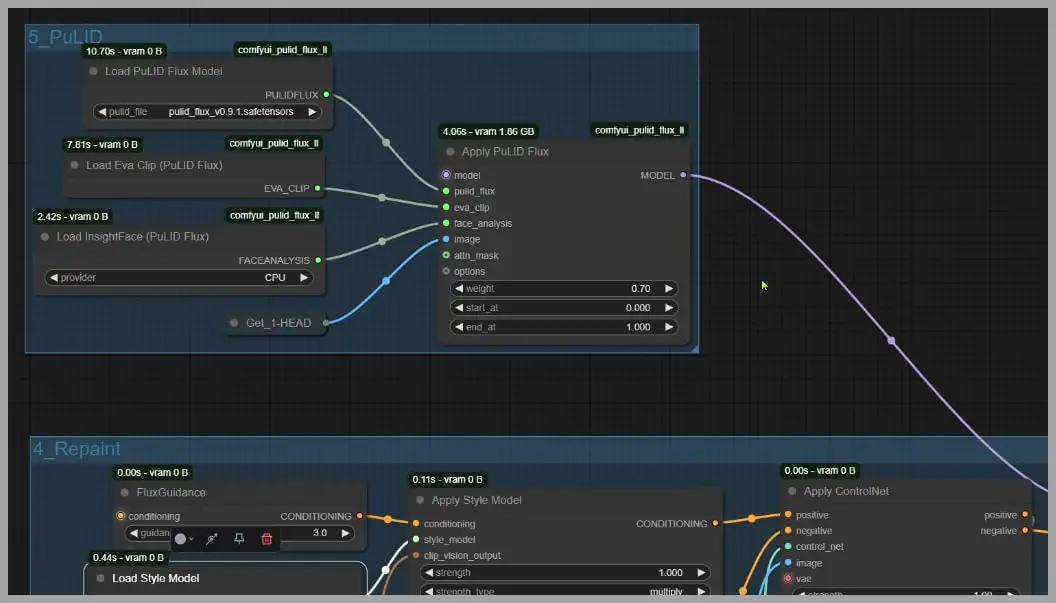Click the face_analysis input socket

[446, 223]
